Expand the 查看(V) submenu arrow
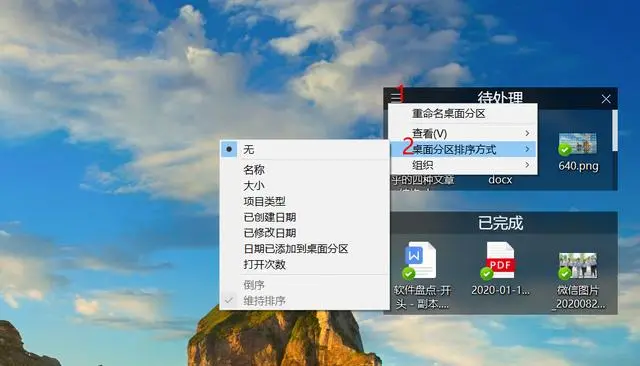This screenshot has height=366, width=640. click(527, 133)
